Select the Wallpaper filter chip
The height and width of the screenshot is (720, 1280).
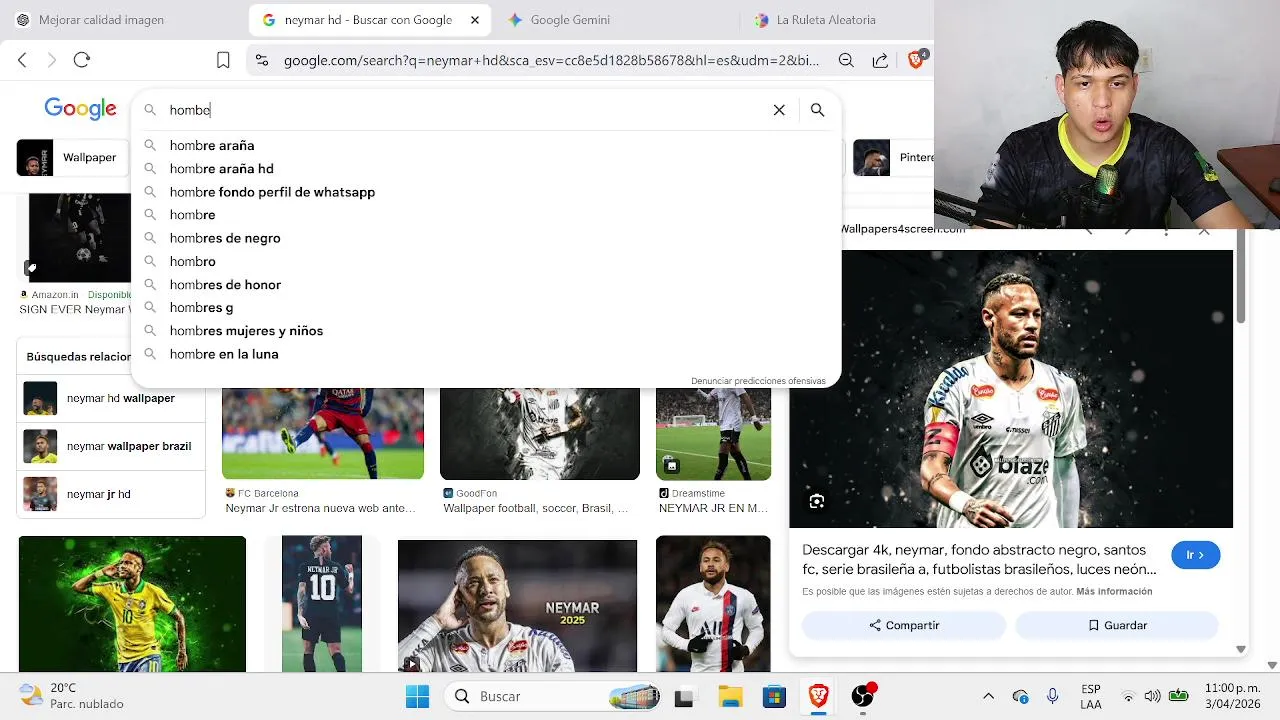(x=73, y=158)
